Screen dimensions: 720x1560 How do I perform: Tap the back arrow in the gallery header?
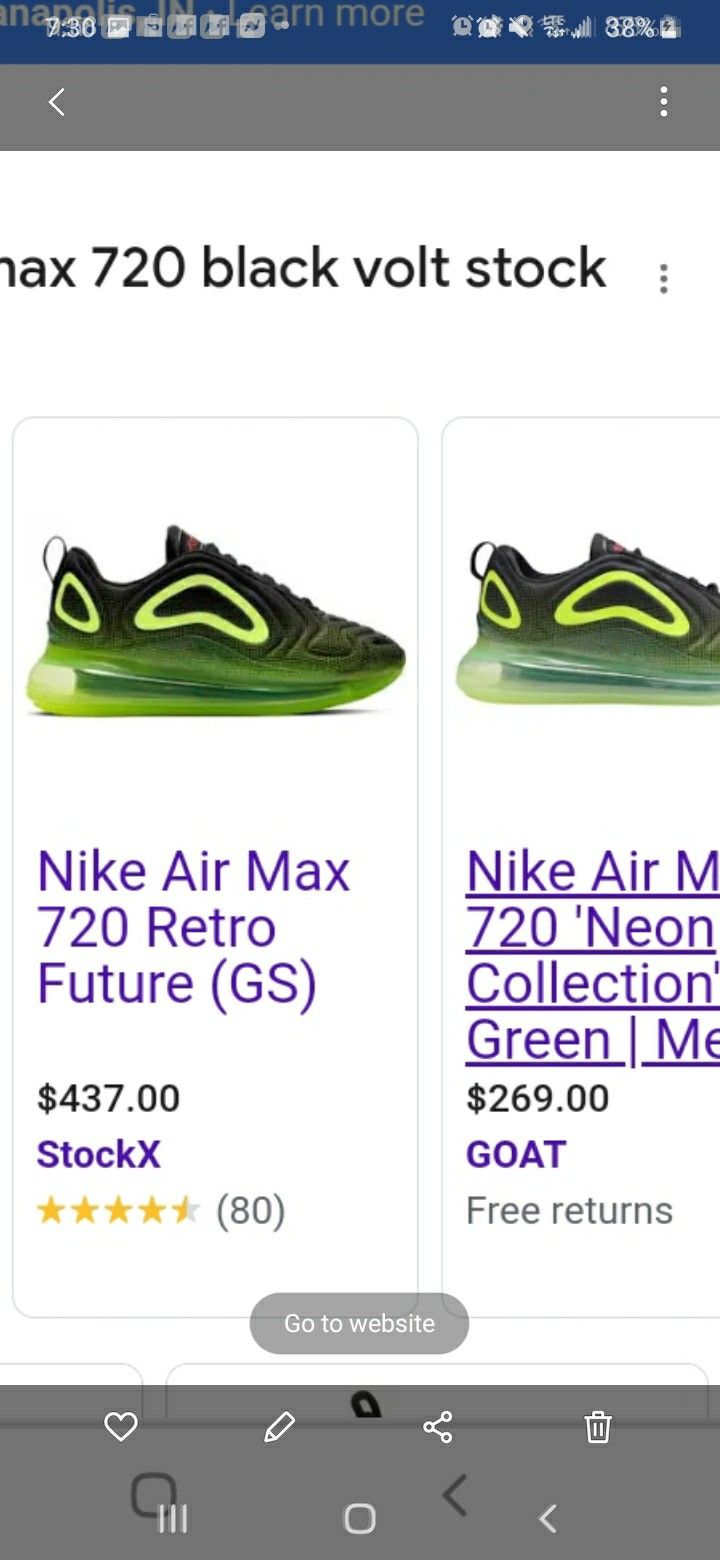pos(57,102)
